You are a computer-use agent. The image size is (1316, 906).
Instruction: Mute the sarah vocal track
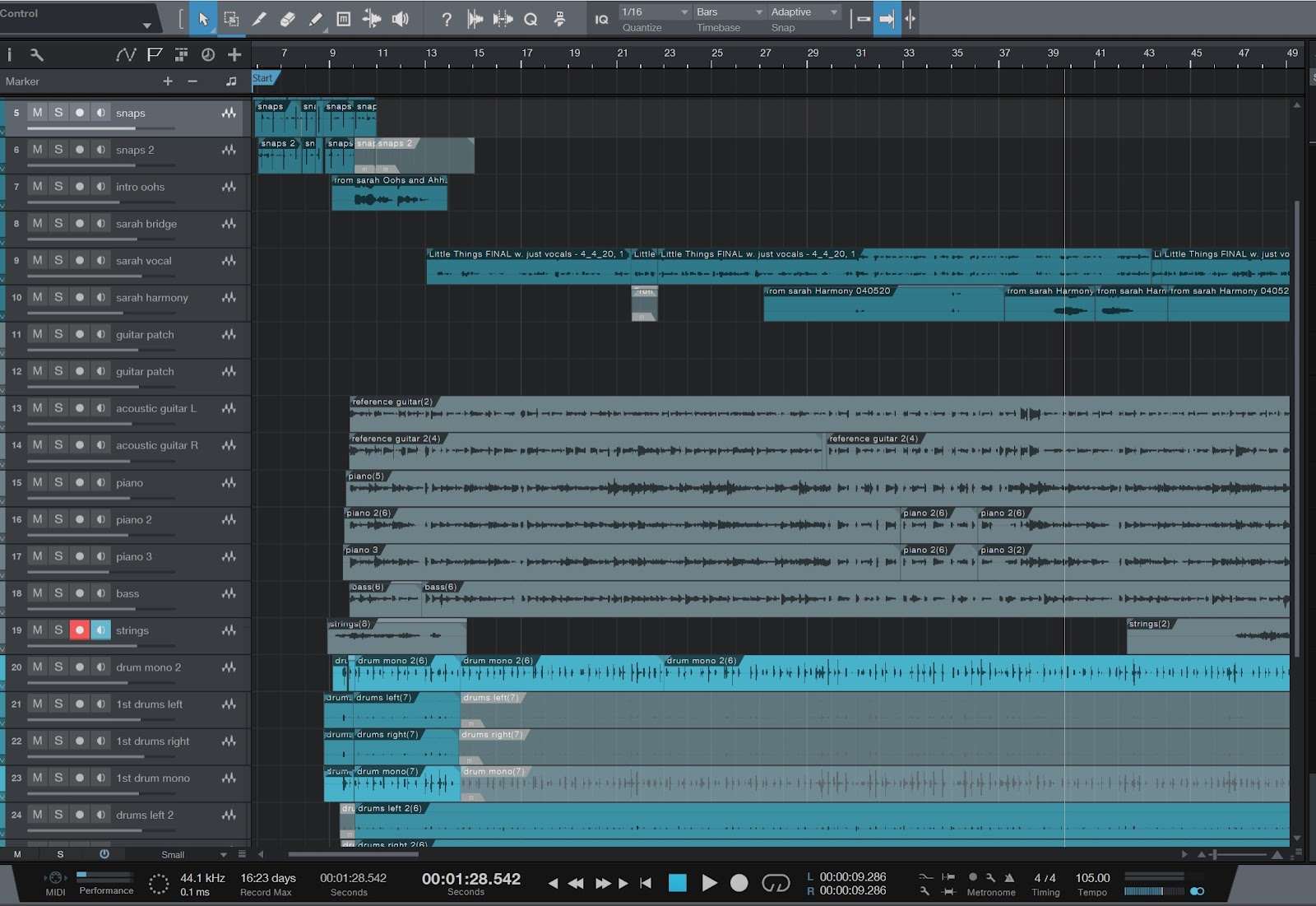pos(37,260)
